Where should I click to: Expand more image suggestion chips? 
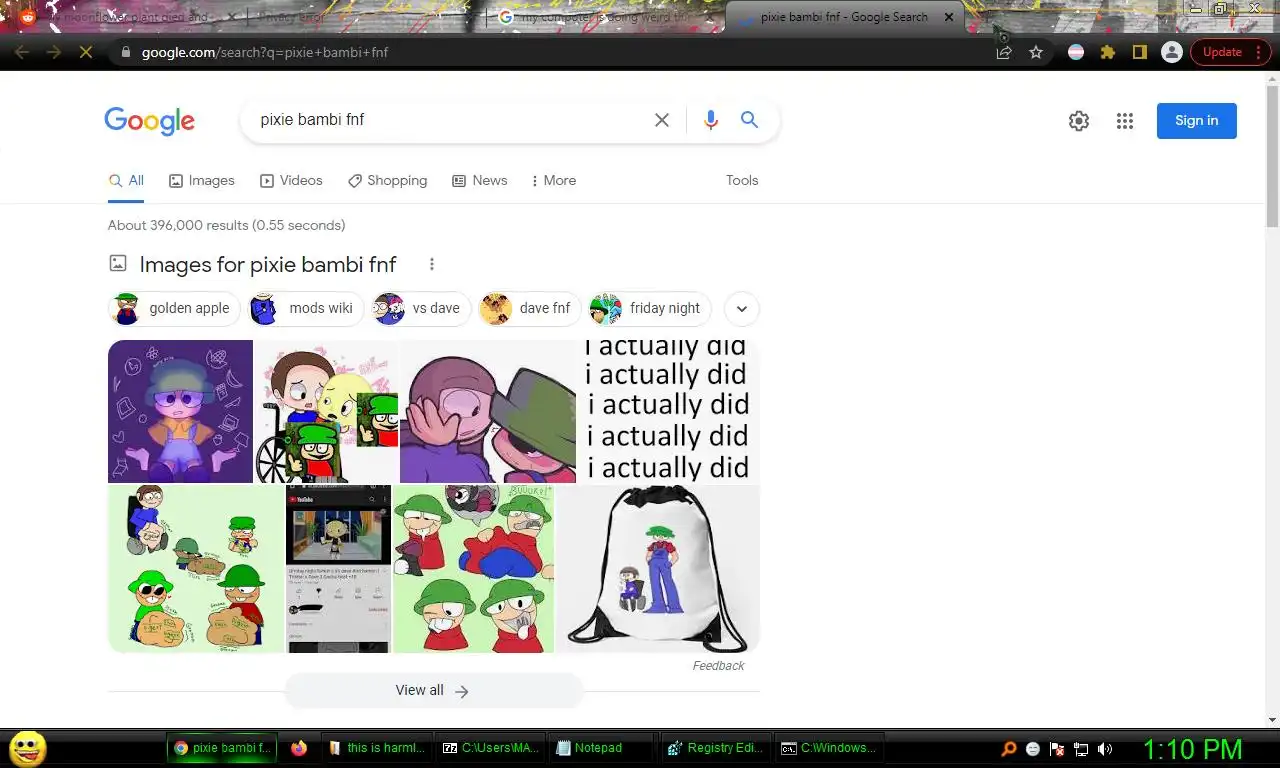click(x=741, y=309)
